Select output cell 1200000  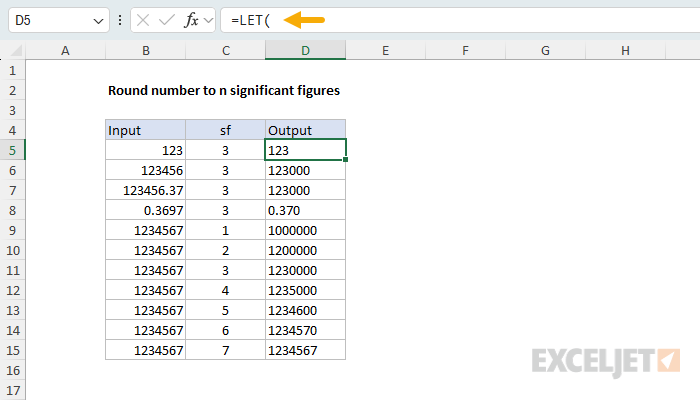coord(305,250)
